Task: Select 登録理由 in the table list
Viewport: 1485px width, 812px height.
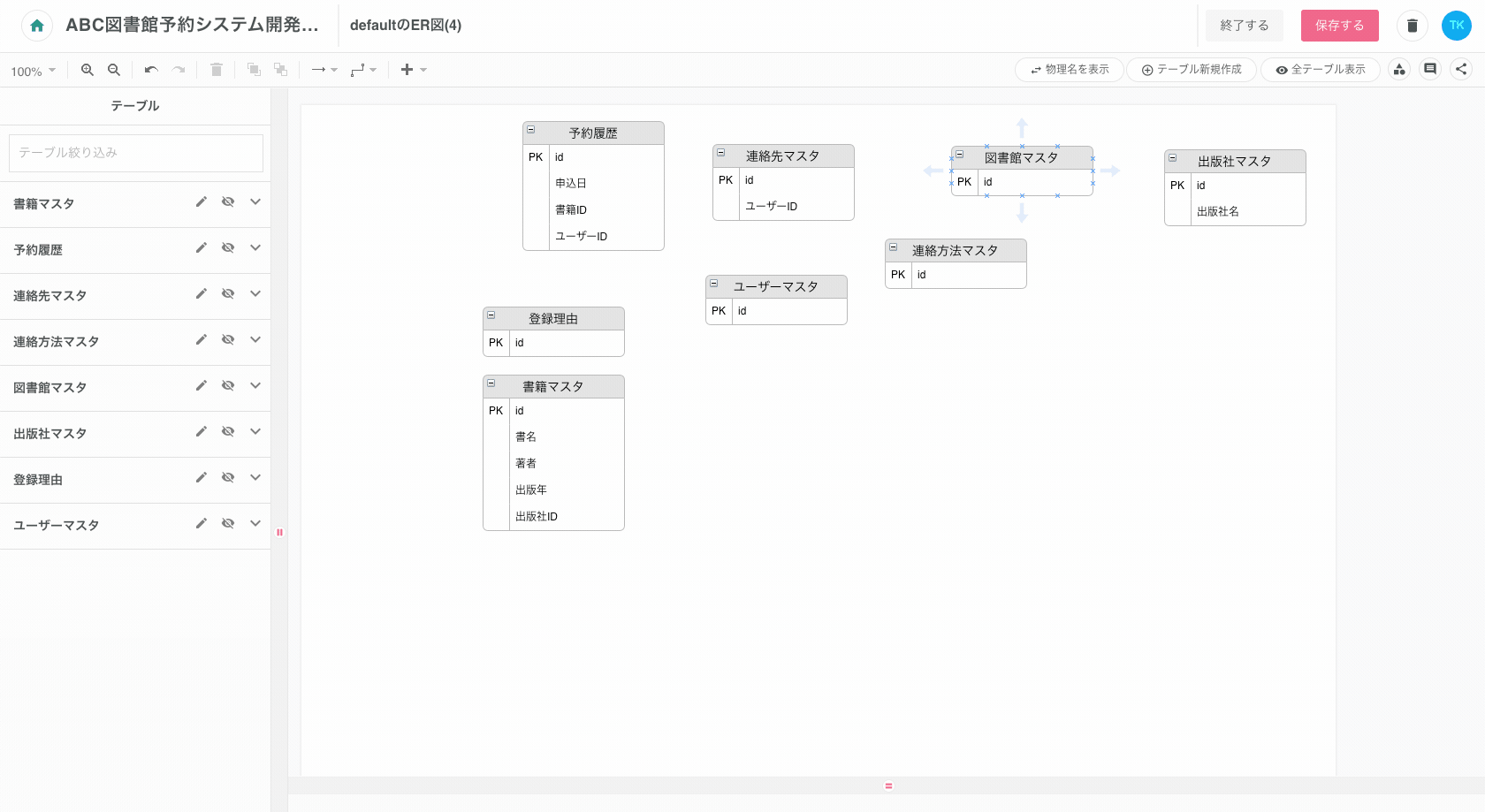Action: click(38, 480)
